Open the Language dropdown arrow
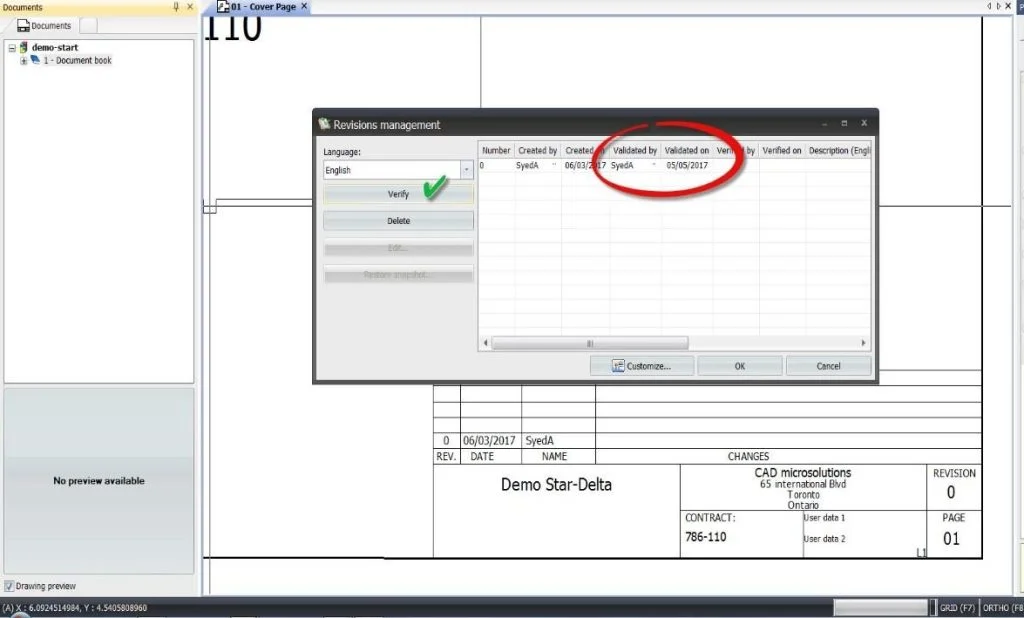Image resolution: width=1024 pixels, height=618 pixels. coord(466,170)
